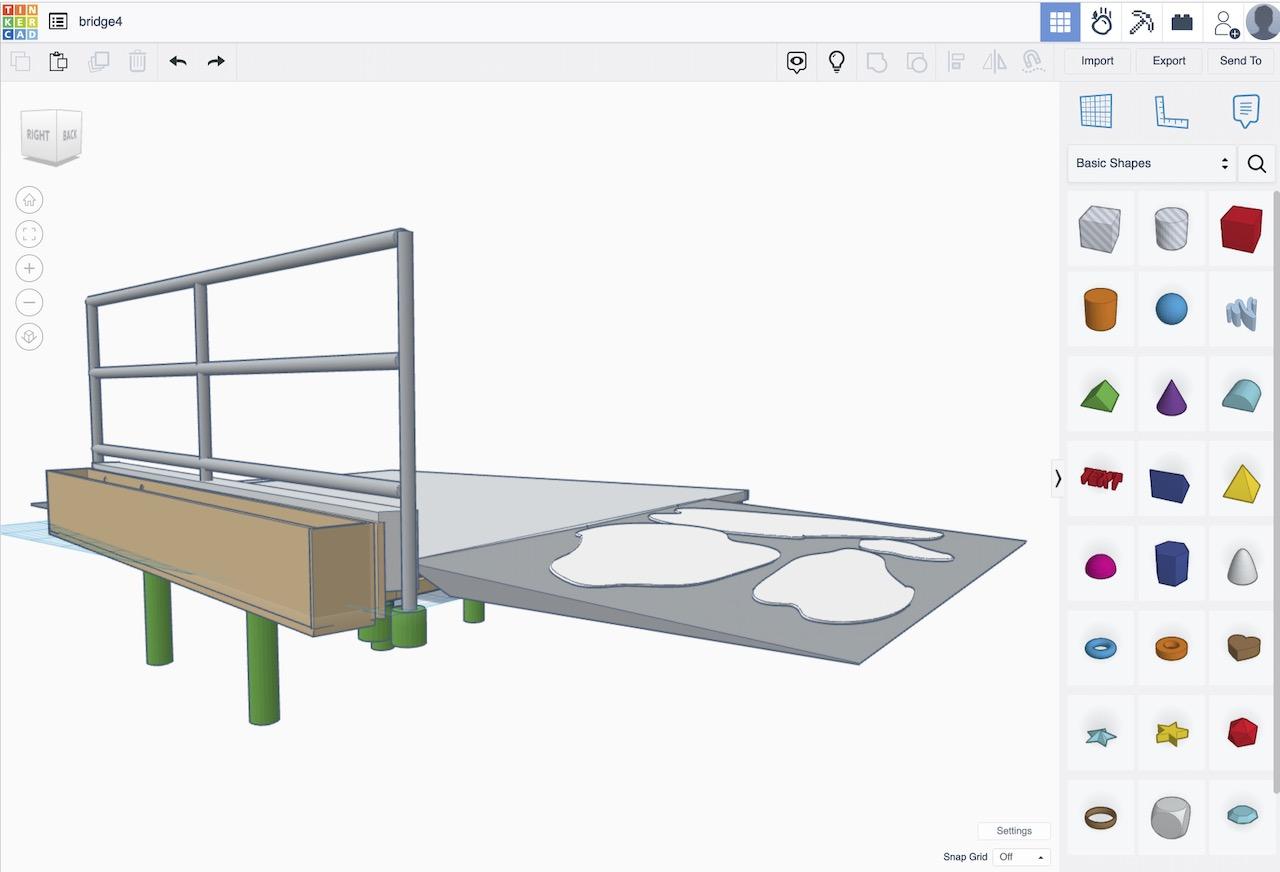Open the user profile avatar
The width and height of the screenshot is (1280, 872).
click(x=1263, y=21)
